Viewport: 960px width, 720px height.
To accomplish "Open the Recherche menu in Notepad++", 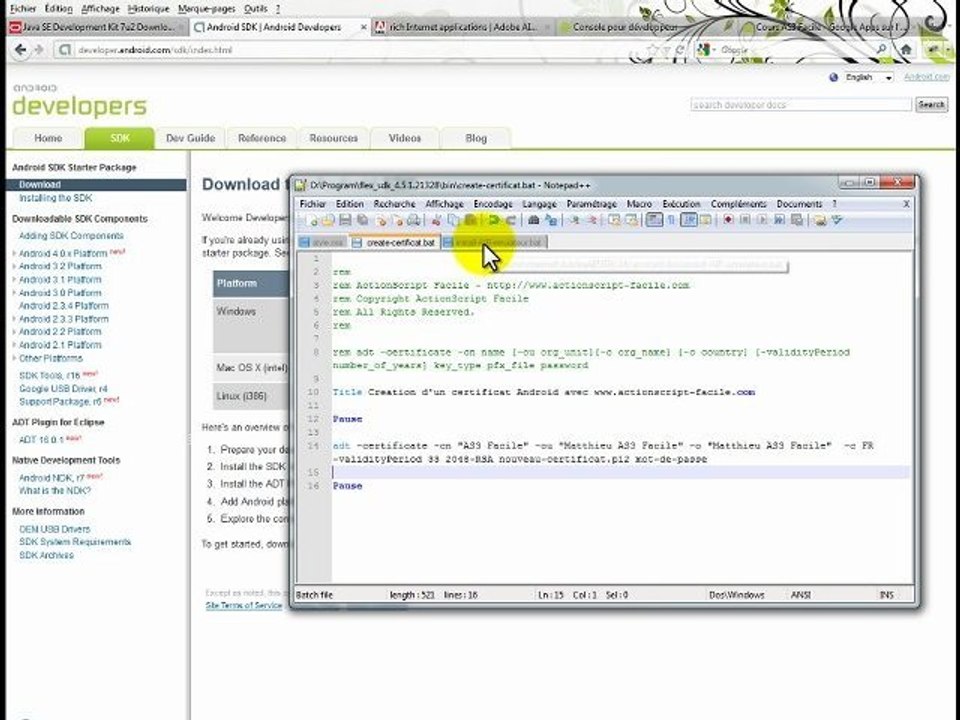I will click(394, 204).
